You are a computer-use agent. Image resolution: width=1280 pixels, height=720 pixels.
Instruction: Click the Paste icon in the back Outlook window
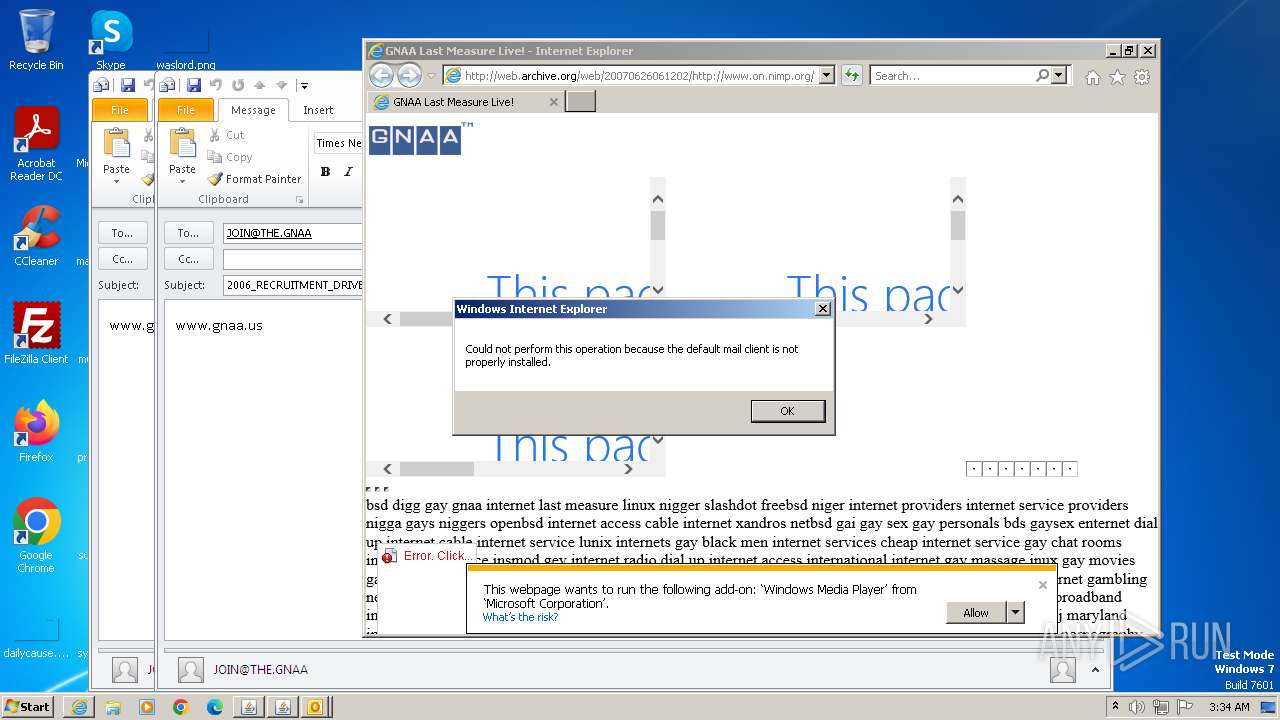pos(116,145)
